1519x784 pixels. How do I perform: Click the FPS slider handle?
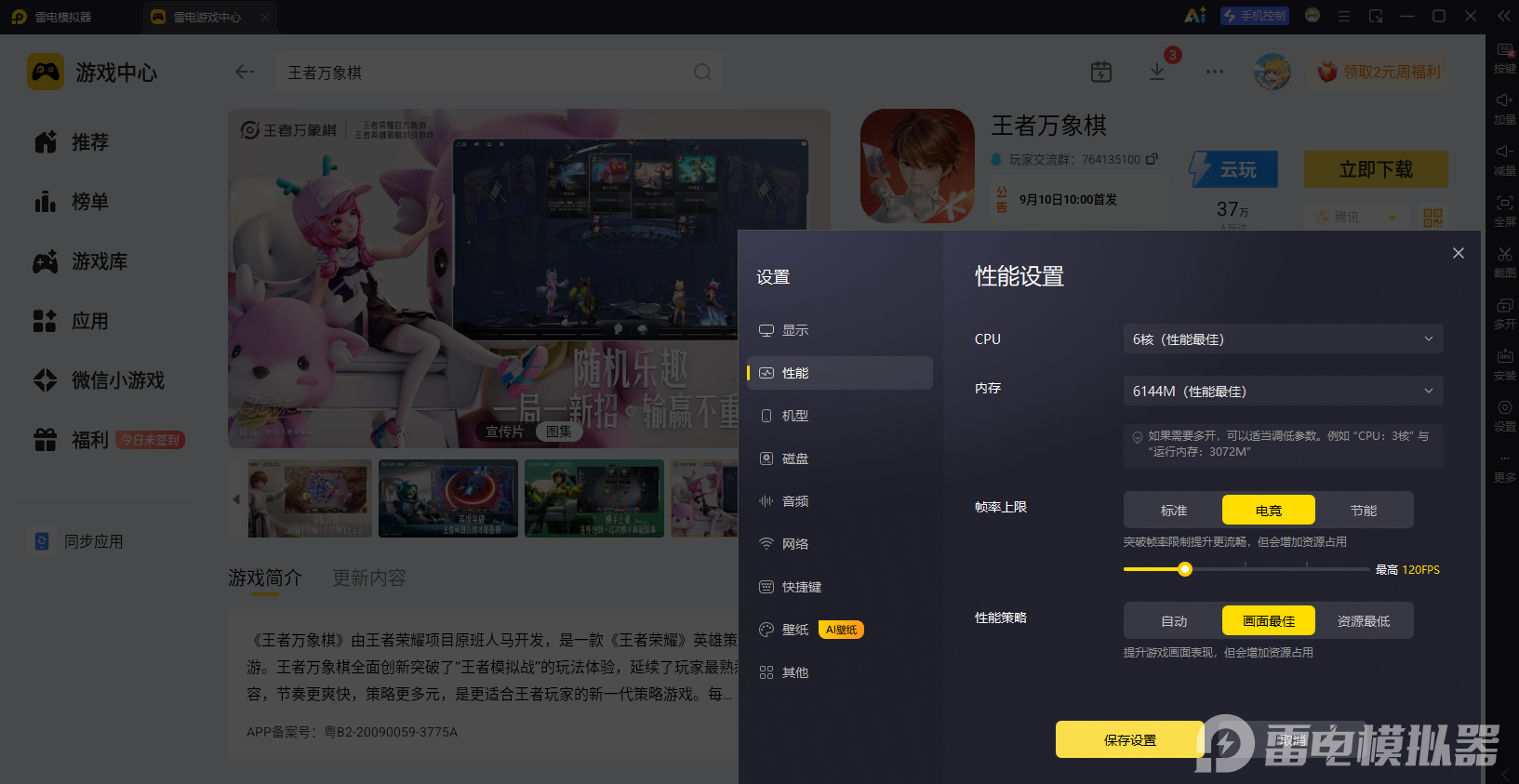coord(1185,569)
